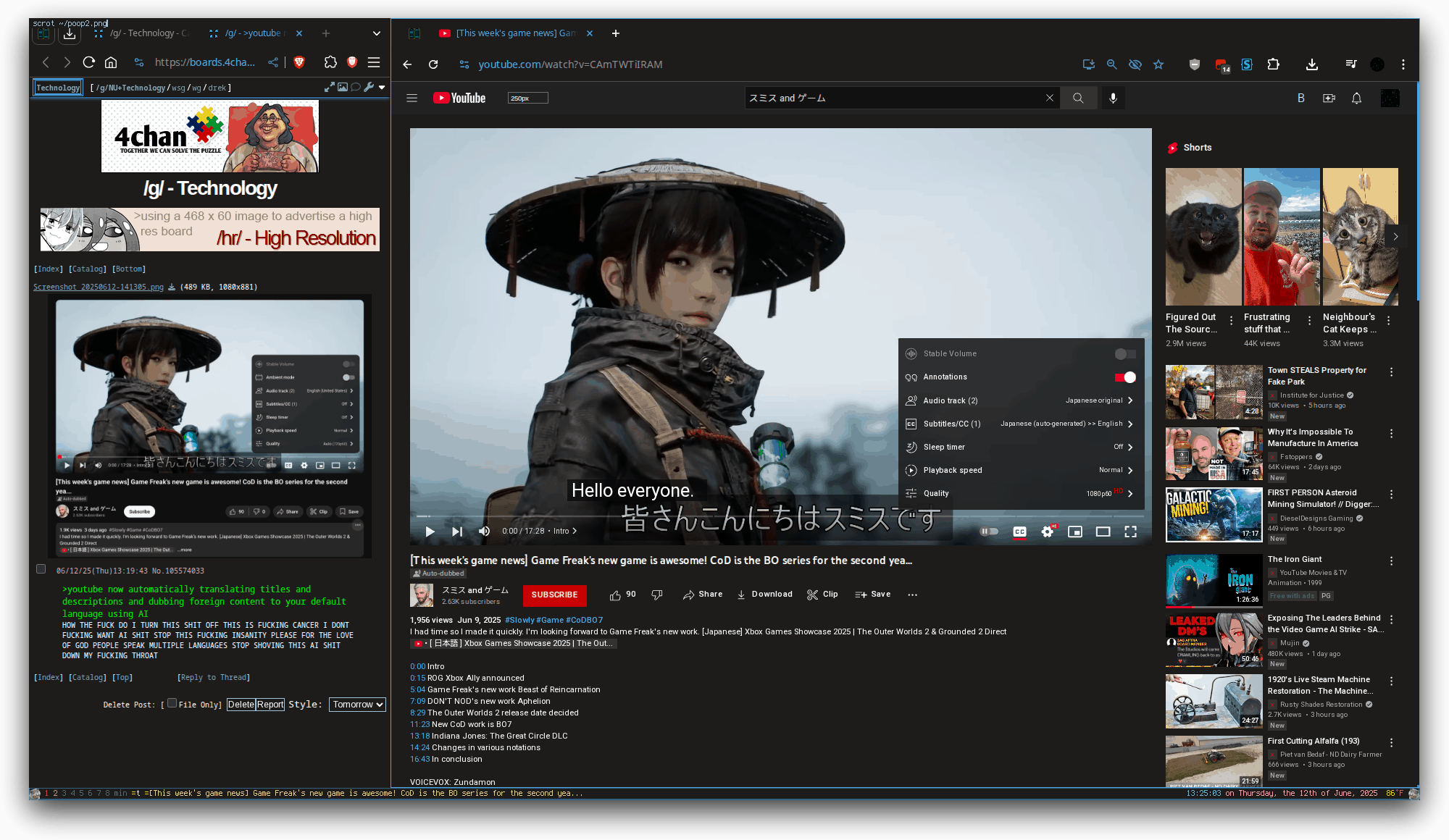Image resolution: width=1449 pixels, height=840 pixels.
Task: Jump to 11:23 New CoD work timestamp
Action: tap(420, 725)
